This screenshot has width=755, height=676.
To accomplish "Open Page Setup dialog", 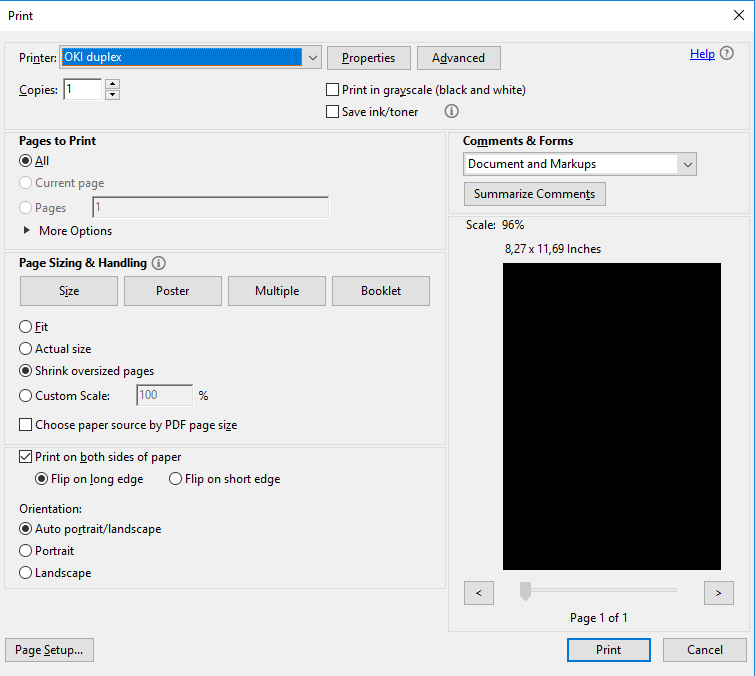I will point(49,650).
